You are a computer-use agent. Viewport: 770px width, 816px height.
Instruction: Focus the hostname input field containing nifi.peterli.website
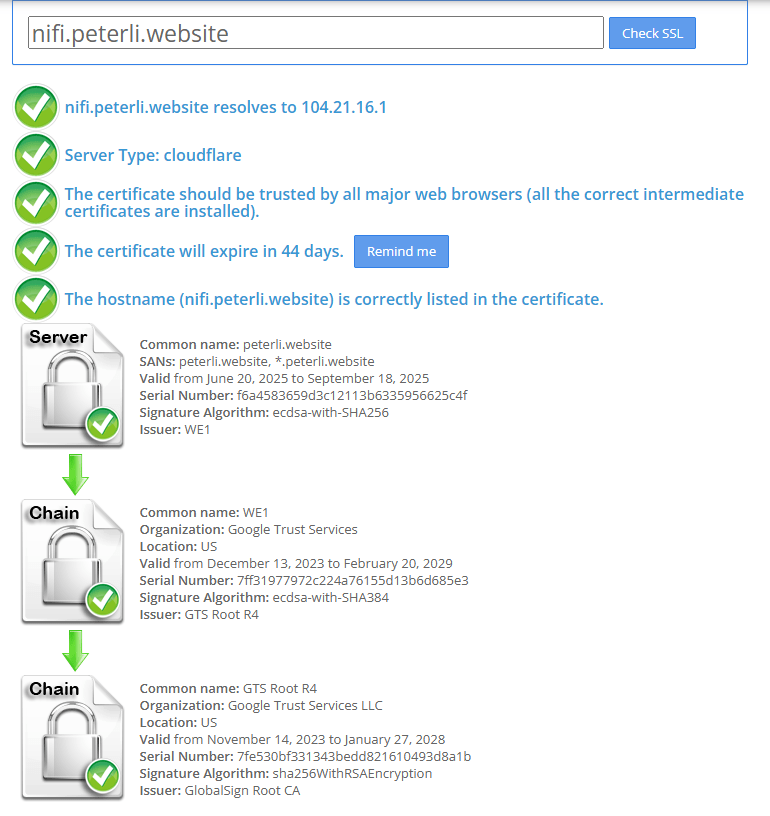pos(316,33)
